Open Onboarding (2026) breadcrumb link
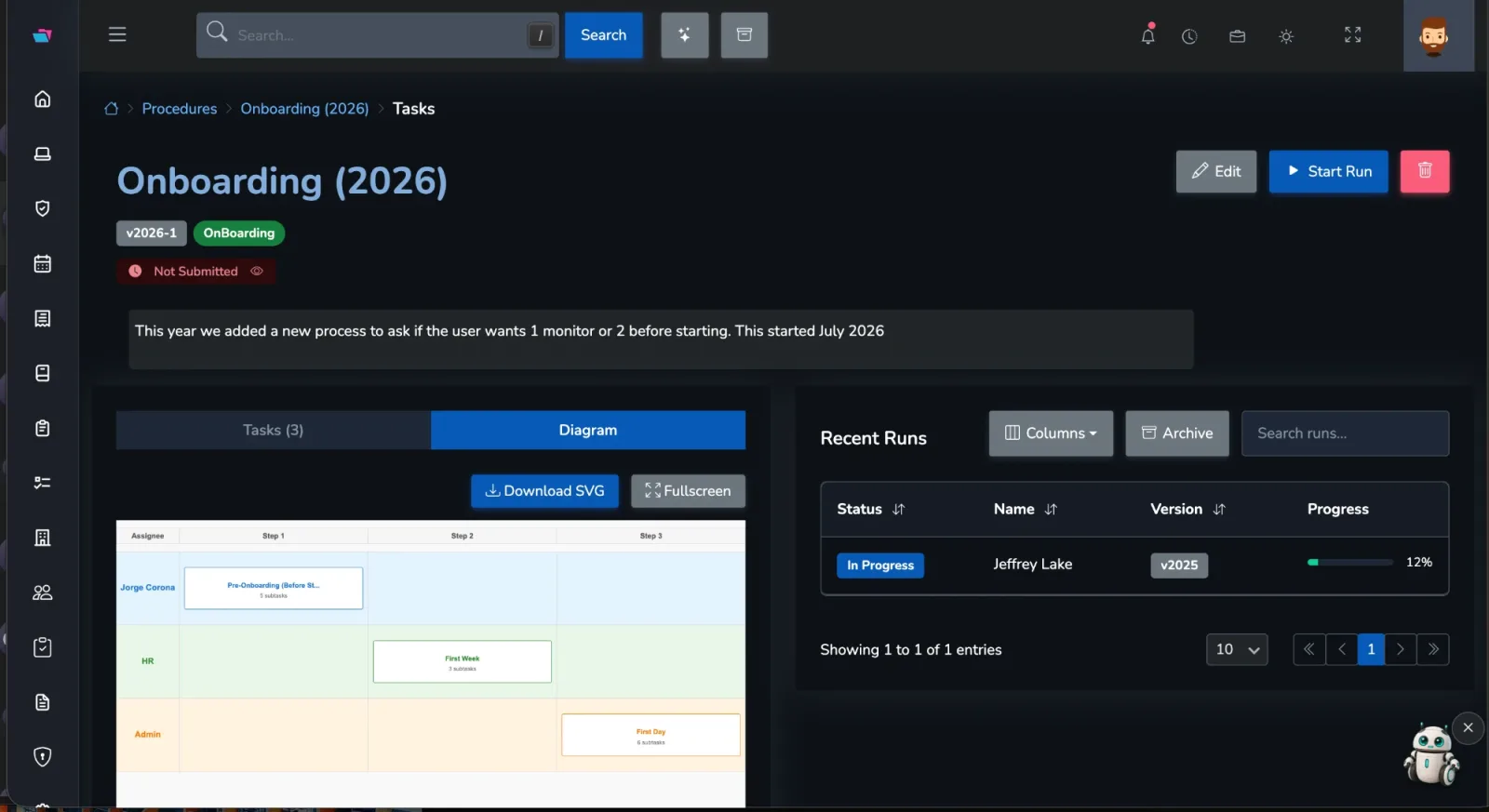Viewport: 1489px width, 812px height. coord(304,109)
